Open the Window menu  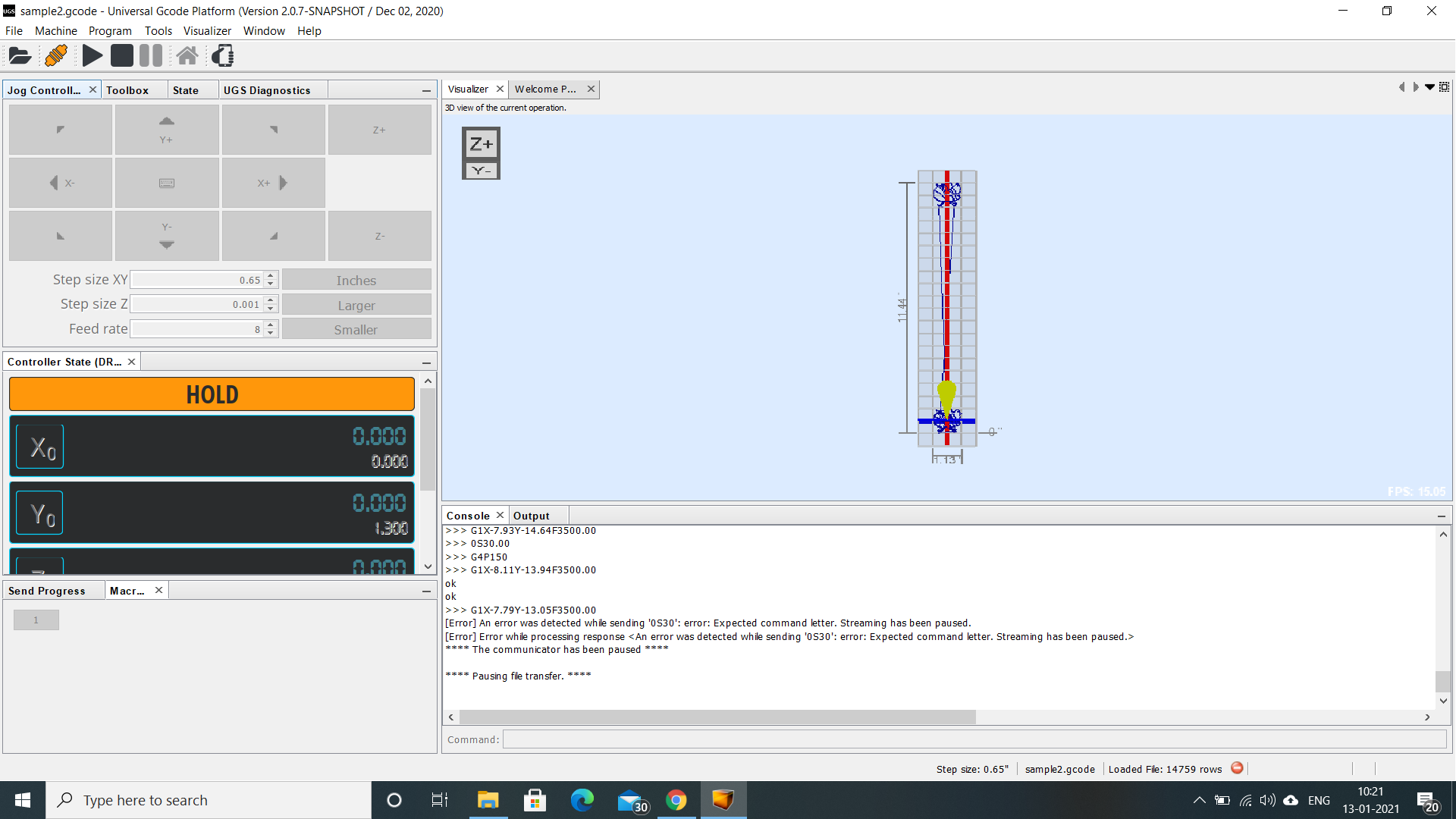click(x=264, y=30)
